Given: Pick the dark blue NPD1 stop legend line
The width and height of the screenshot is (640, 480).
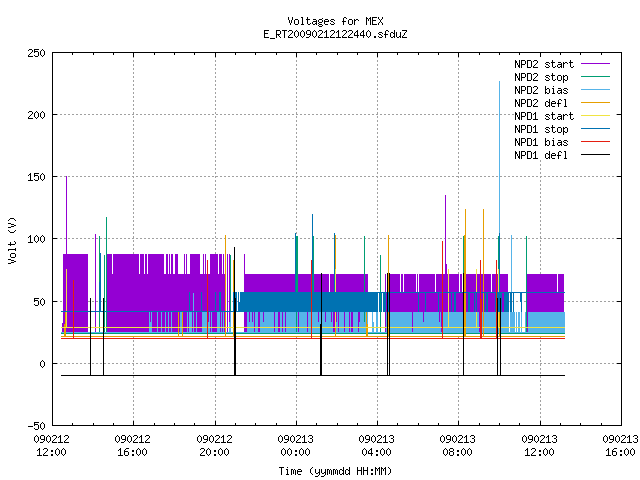Looking at the screenshot, I should point(595,129).
